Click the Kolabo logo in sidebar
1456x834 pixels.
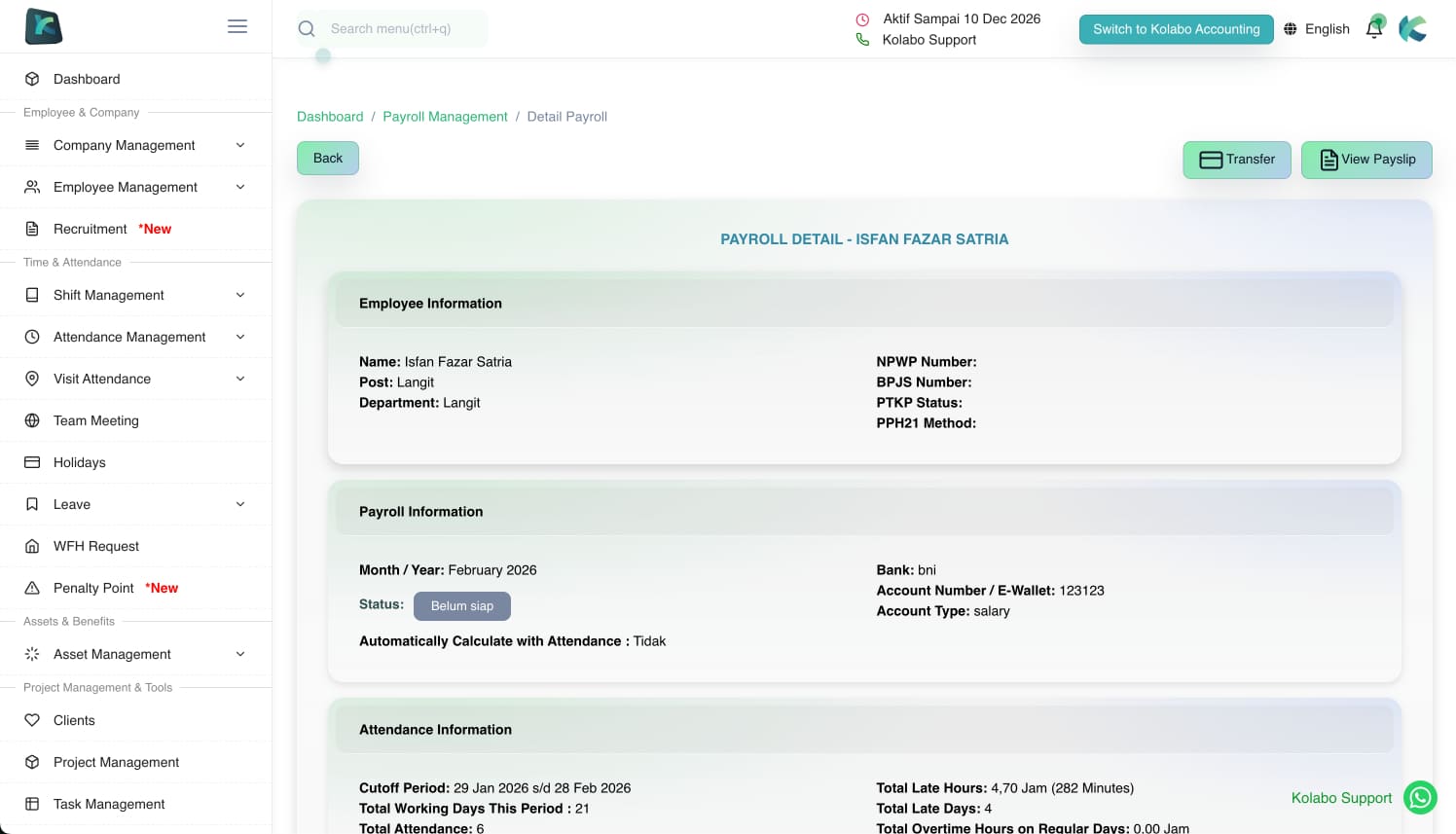coord(44,26)
